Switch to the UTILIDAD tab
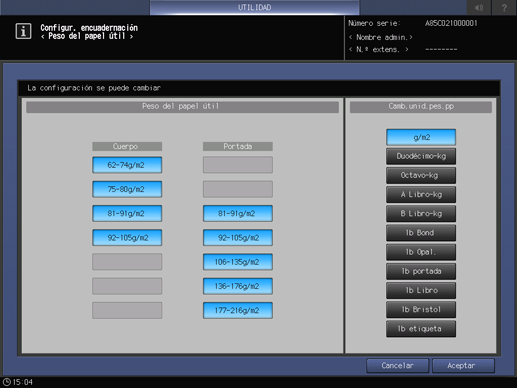 pos(255,7)
